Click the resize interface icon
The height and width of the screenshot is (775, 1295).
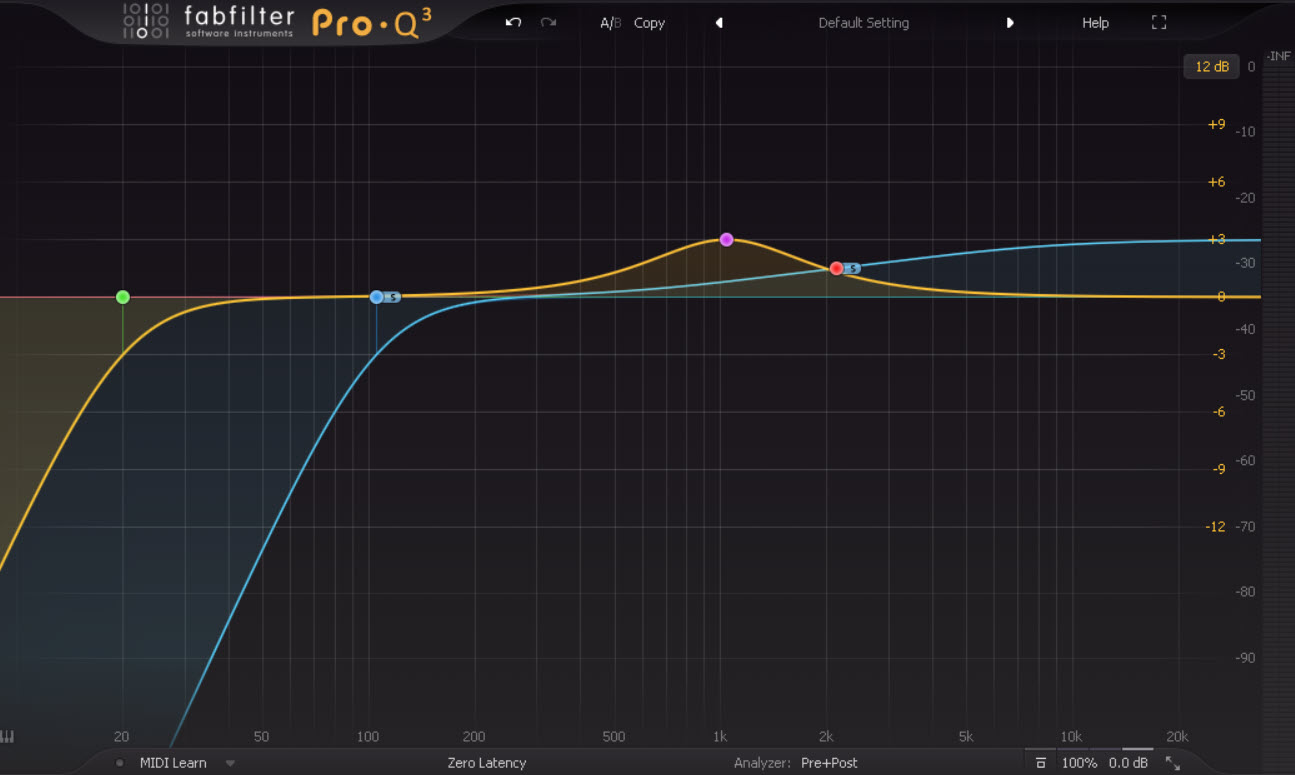point(1173,763)
